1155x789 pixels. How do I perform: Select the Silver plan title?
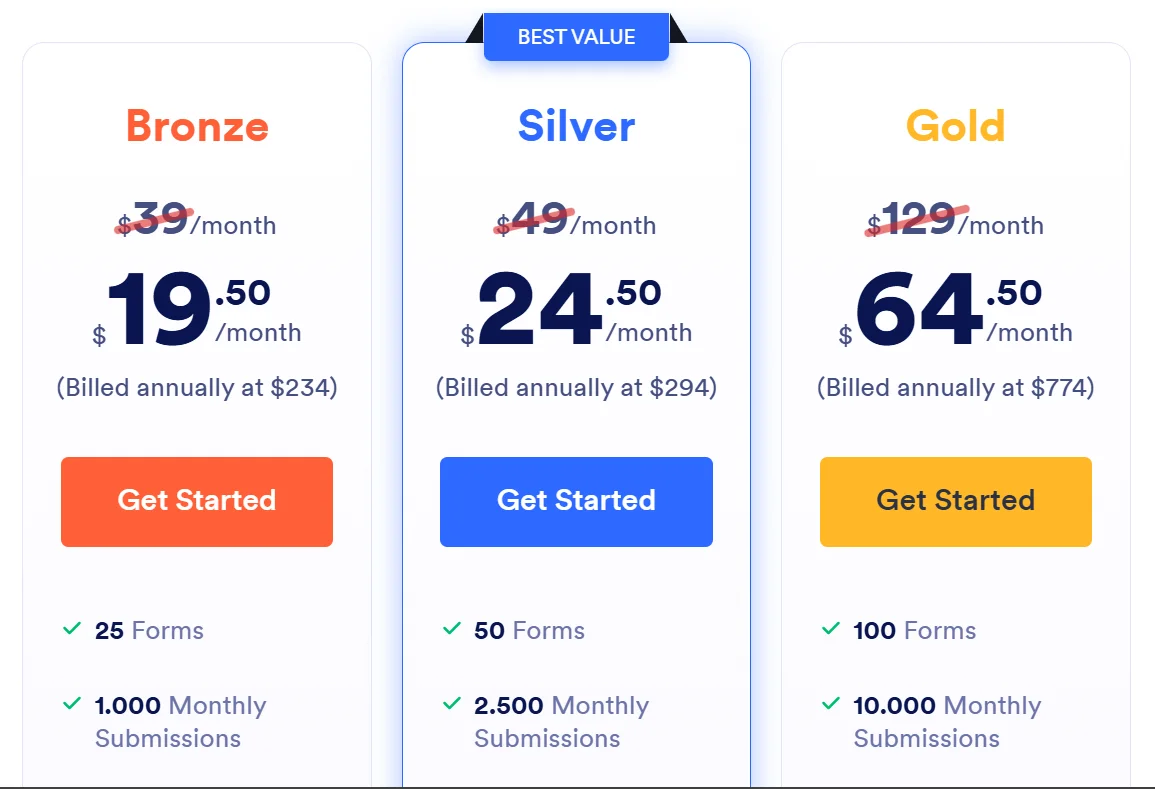(576, 127)
